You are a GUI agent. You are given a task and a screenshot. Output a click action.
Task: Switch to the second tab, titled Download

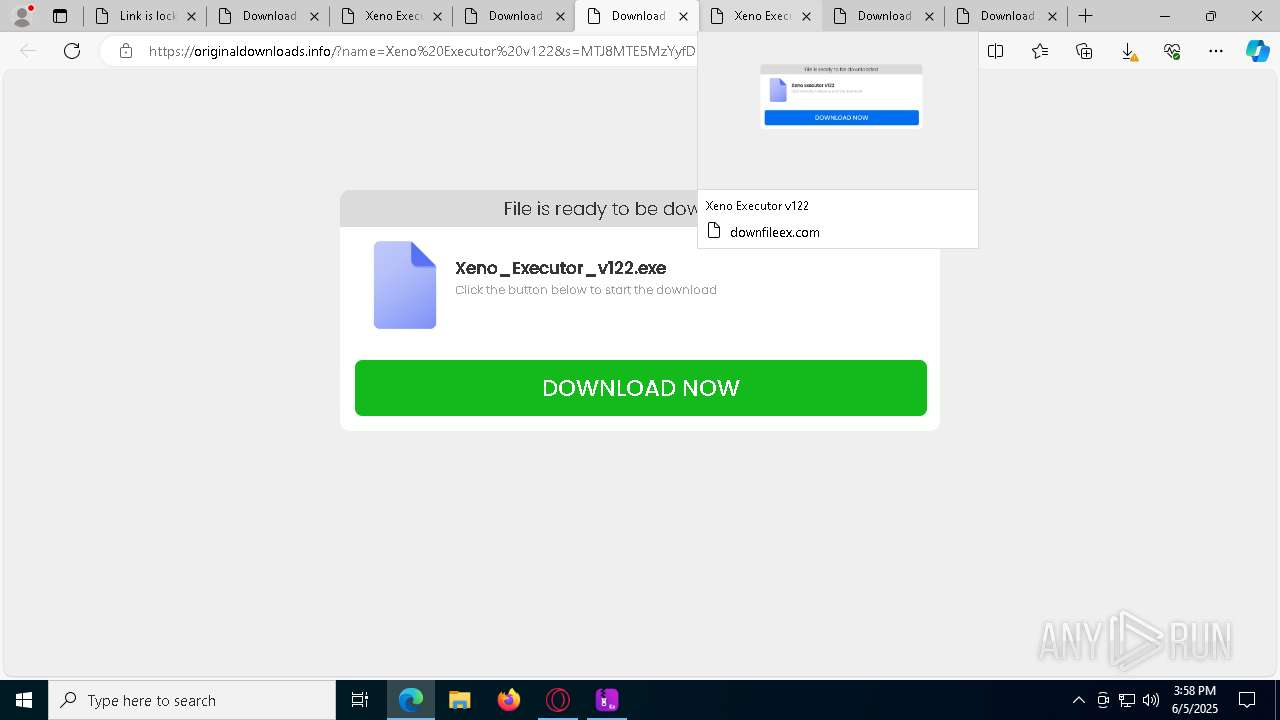[269, 16]
